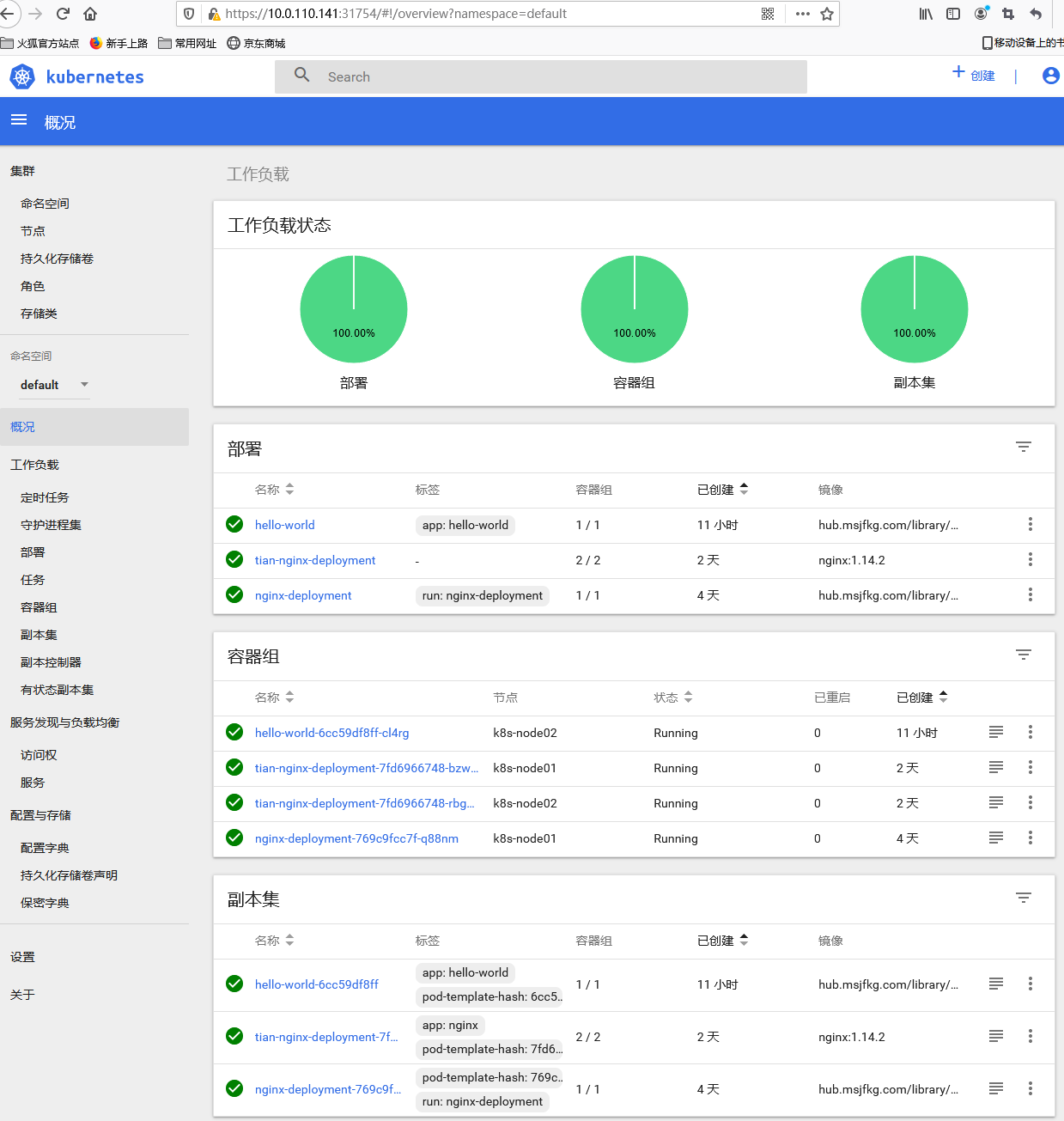This screenshot has height=1121, width=1064.
Task: Open the user account icon
Action: [x=1050, y=76]
